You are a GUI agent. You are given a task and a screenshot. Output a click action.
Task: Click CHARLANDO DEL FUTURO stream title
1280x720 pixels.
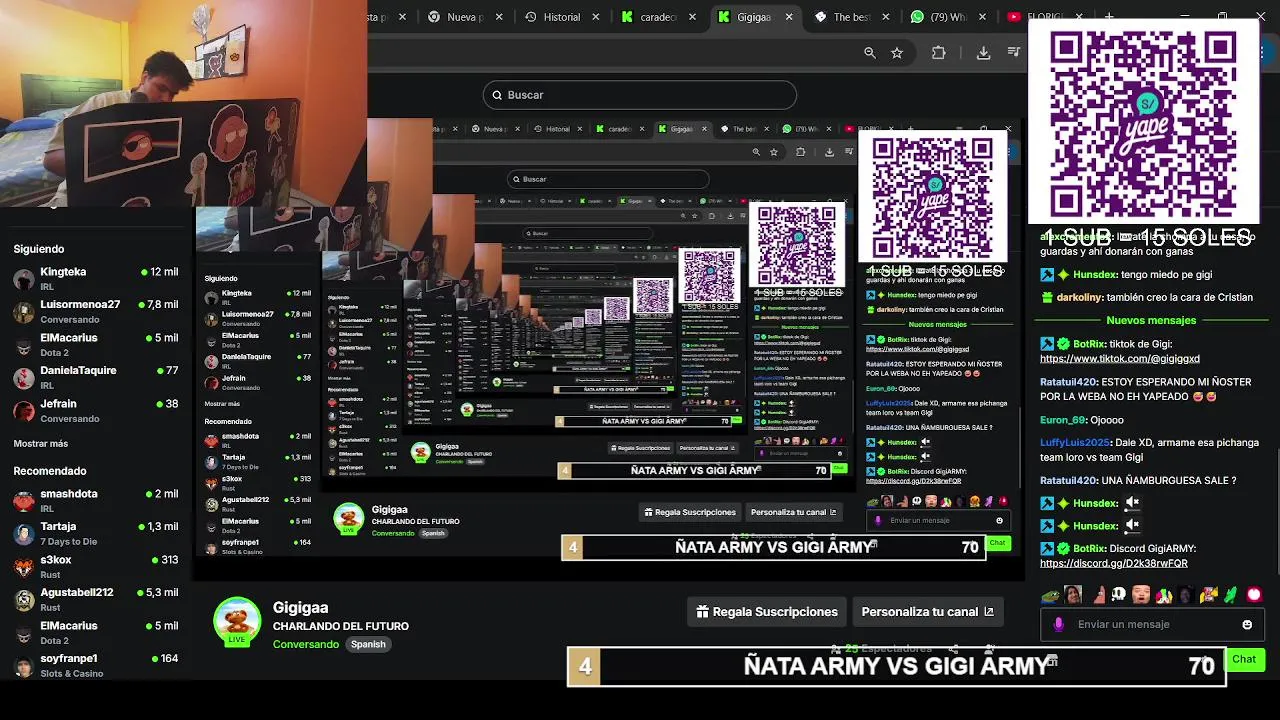(x=341, y=626)
